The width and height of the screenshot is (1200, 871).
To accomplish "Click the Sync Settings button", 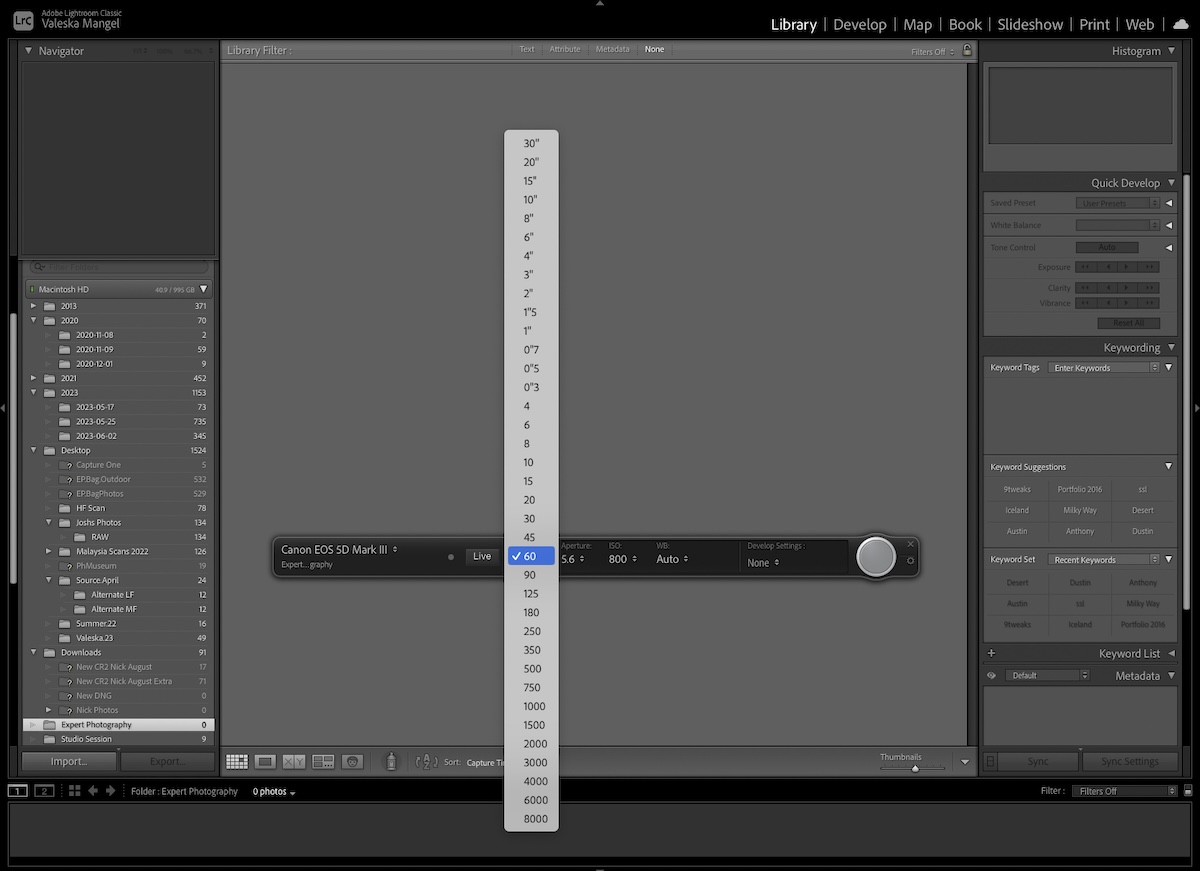I will [1129, 761].
